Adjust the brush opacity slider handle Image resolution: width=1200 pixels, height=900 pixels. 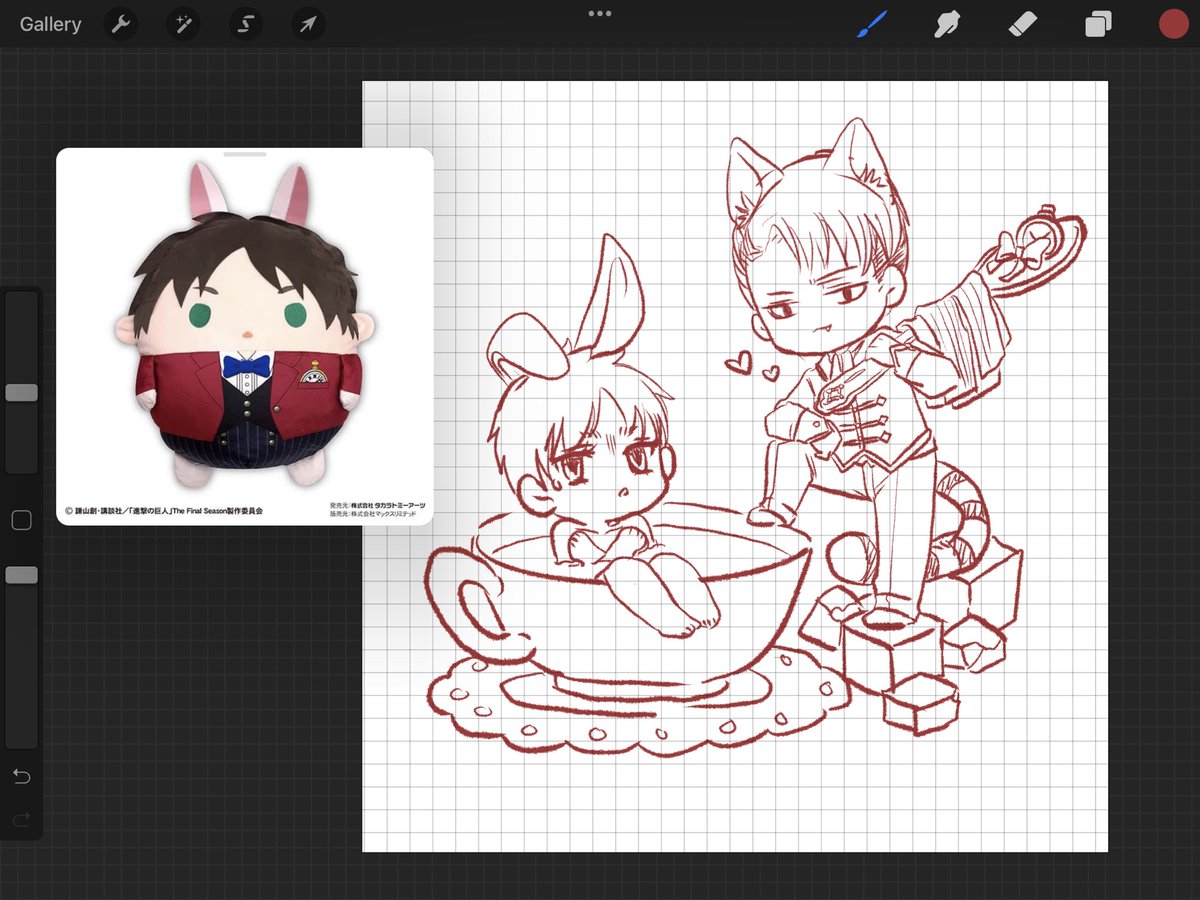tap(21, 575)
